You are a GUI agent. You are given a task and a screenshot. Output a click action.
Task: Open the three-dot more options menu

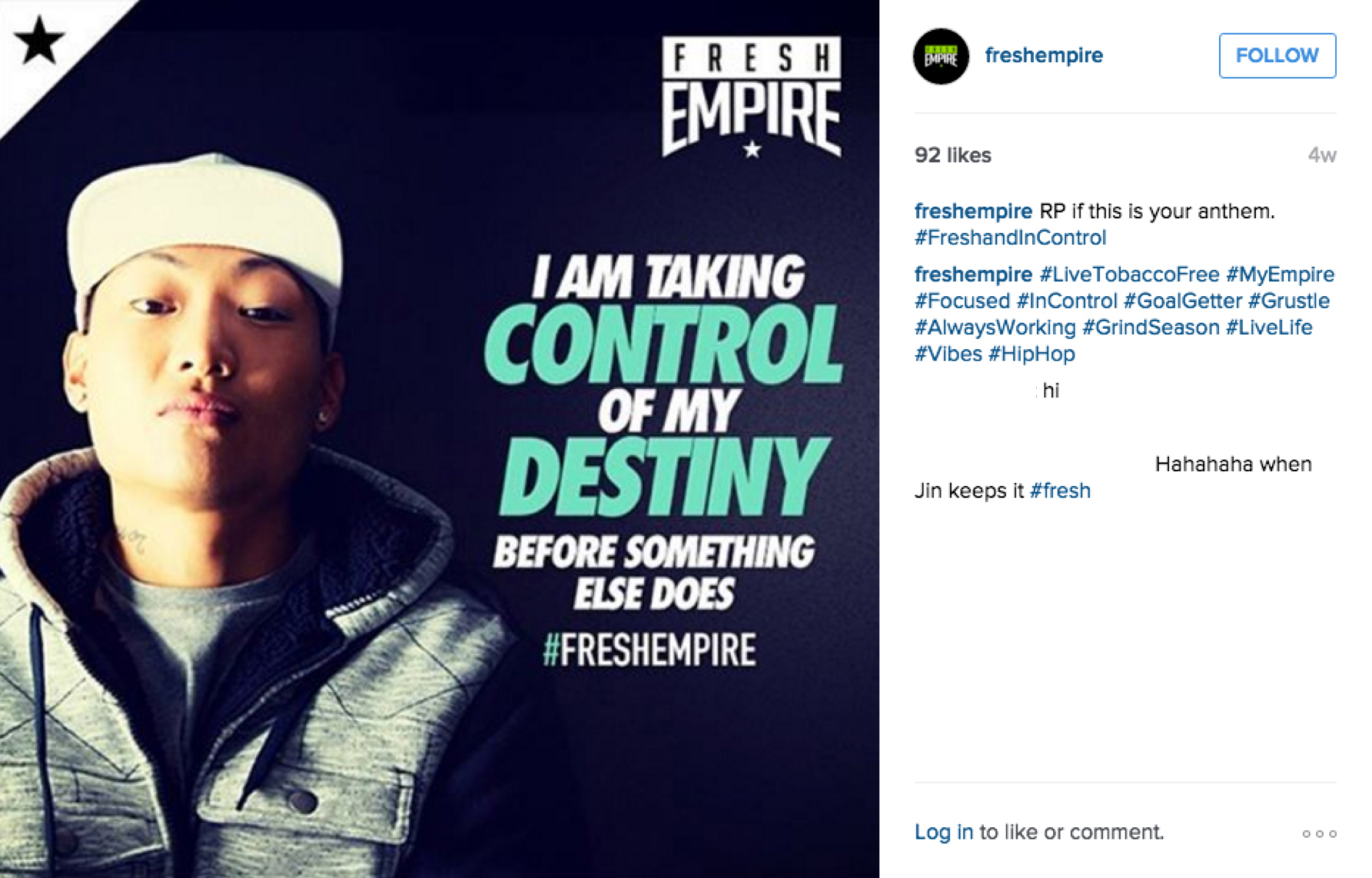pyautogui.click(x=1319, y=833)
